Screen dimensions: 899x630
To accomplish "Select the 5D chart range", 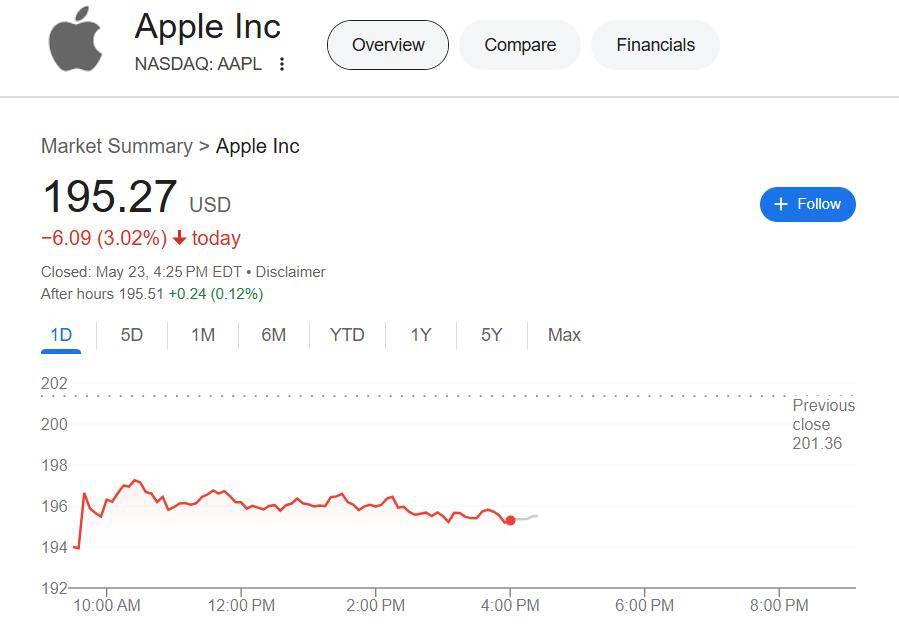I will click(x=132, y=335).
